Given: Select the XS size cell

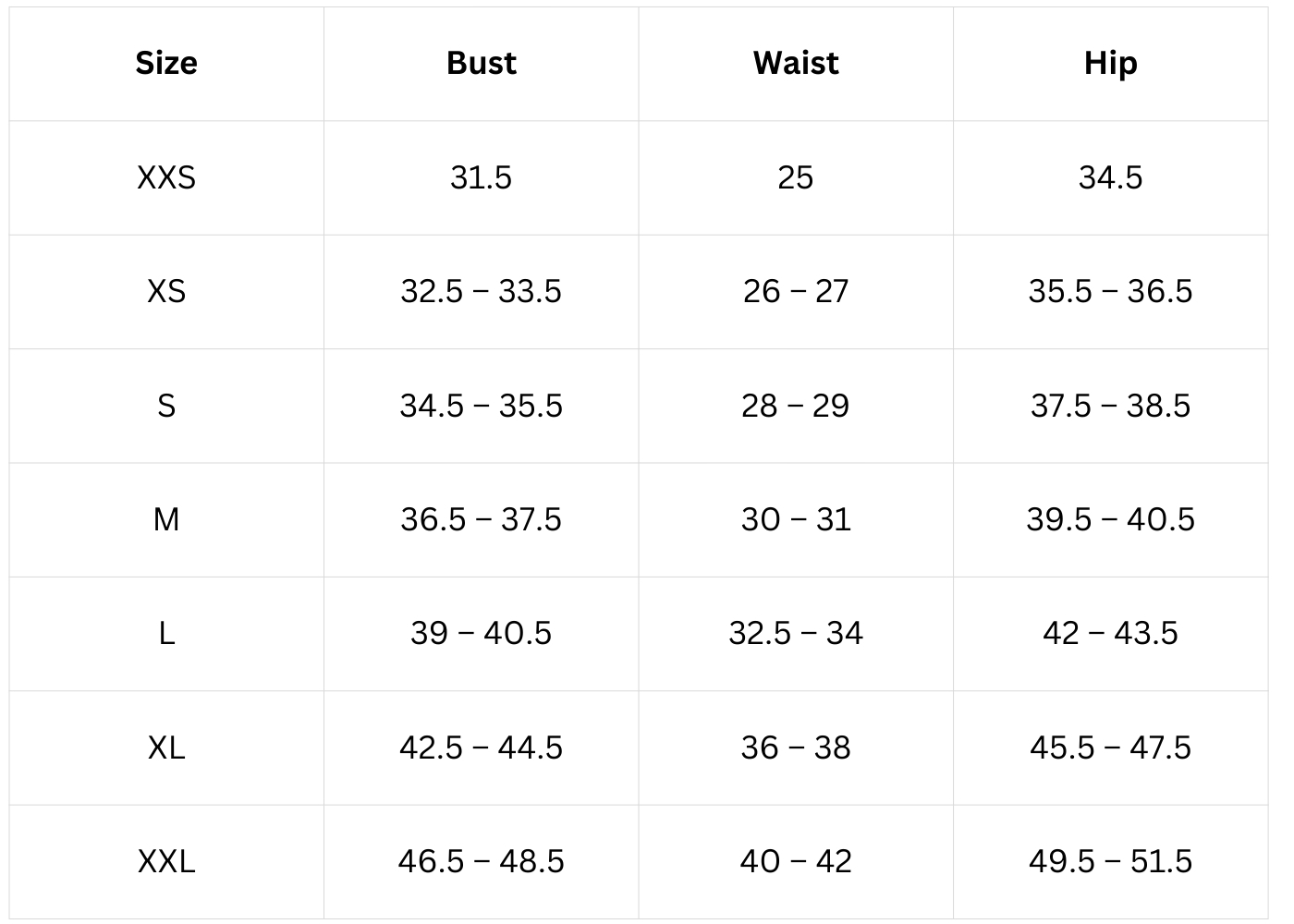Looking at the screenshot, I should pos(166,292).
